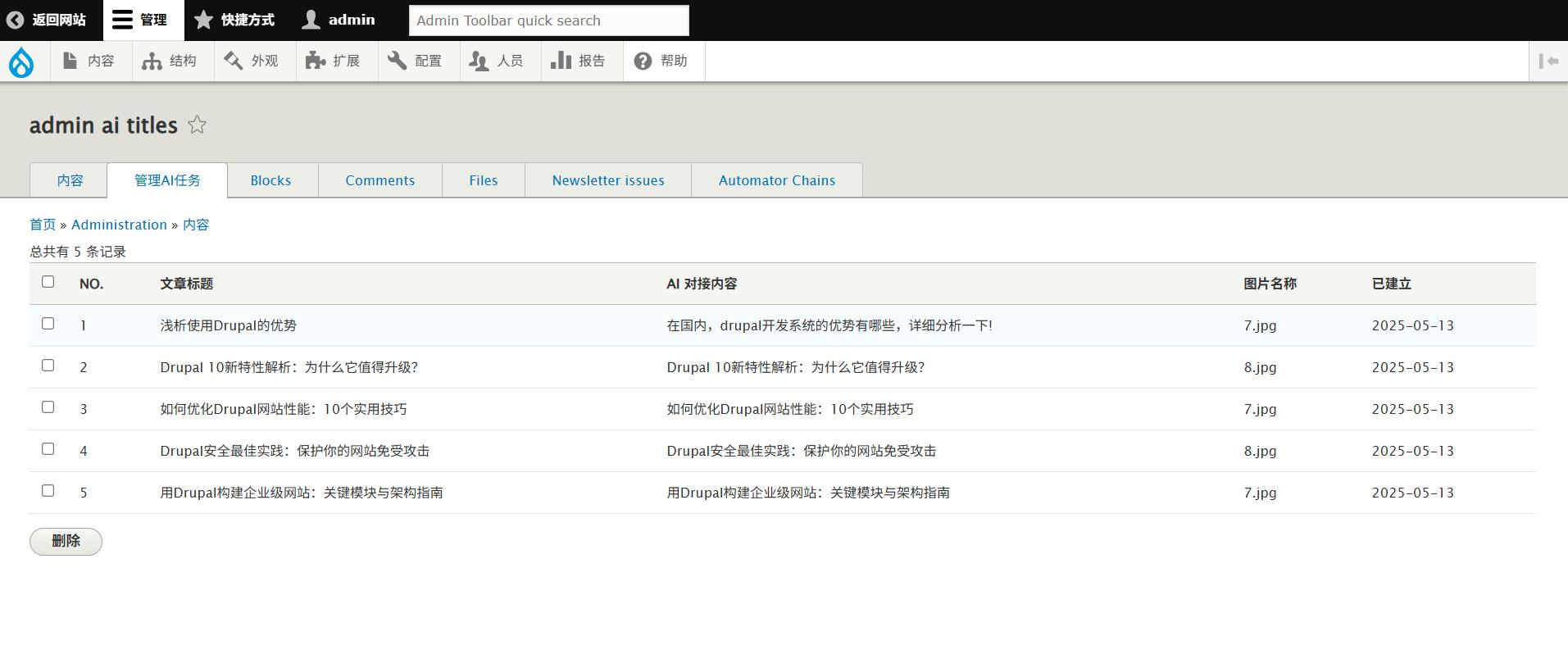Open the Automator Chains tab
This screenshot has width=1568, height=668.
(x=777, y=180)
